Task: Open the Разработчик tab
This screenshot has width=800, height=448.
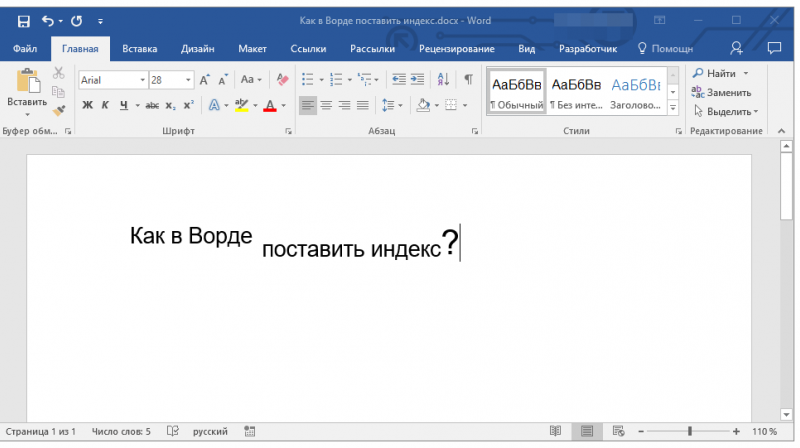Action: click(588, 49)
